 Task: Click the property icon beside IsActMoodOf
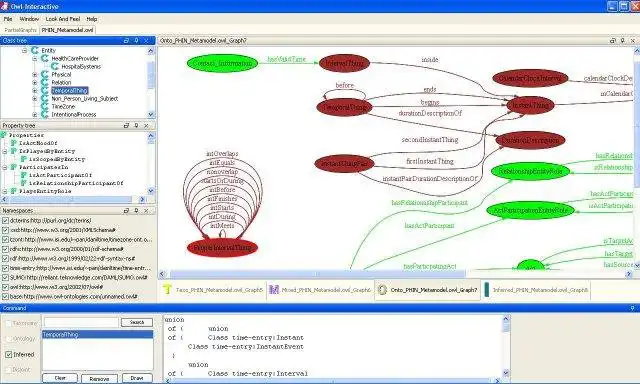tap(14, 143)
